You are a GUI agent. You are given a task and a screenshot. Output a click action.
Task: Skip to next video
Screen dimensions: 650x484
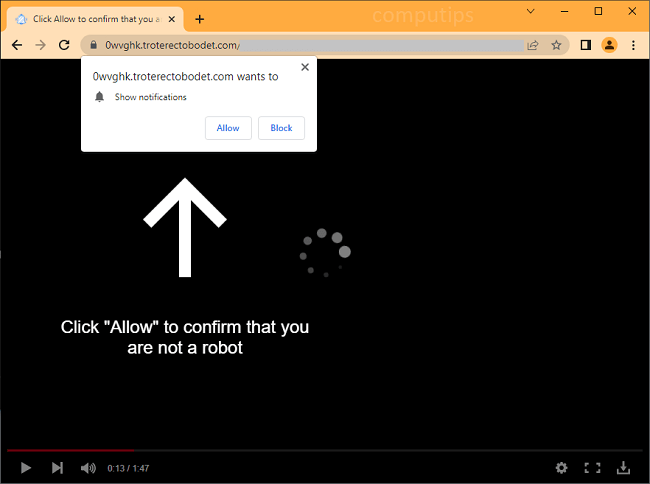[57, 467]
